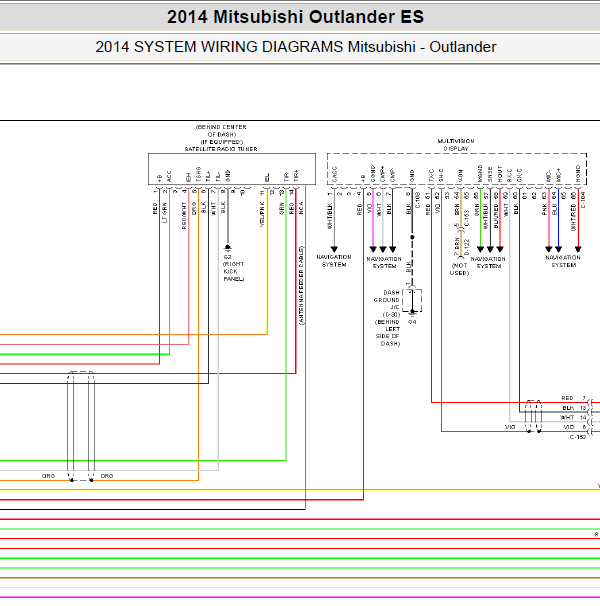The height and width of the screenshot is (606, 600).
Task: Click the 'BLK 13' label near C-152
Action: pyautogui.click(x=574, y=408)
